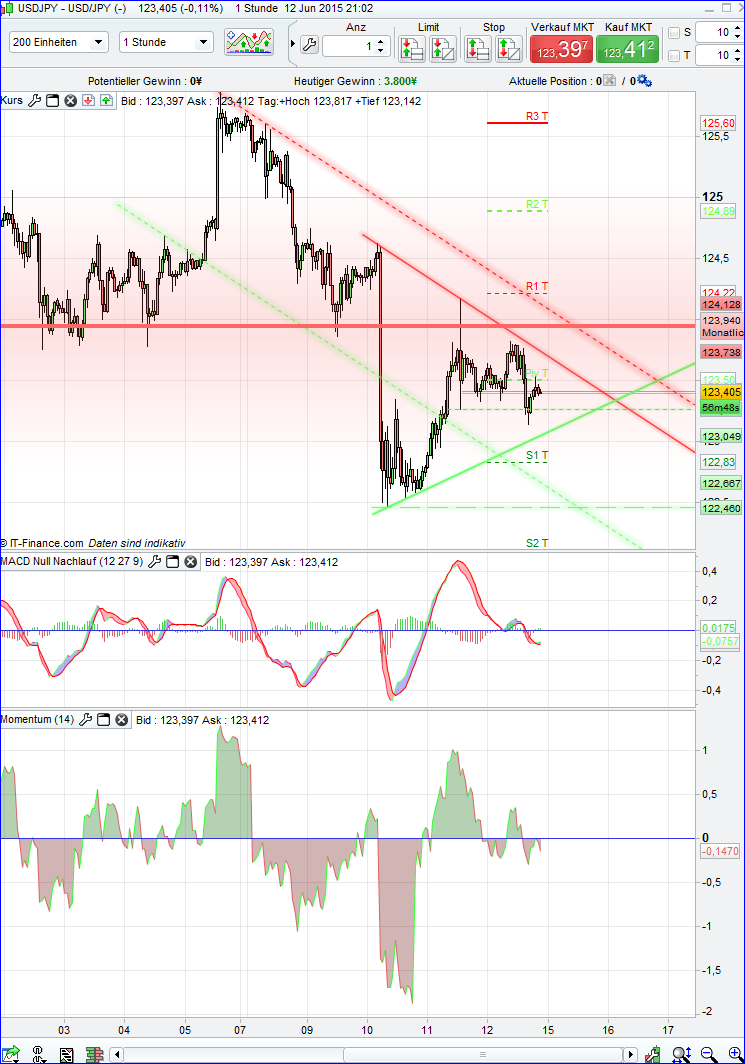
Task: Click the 122,460 price level label
Action: pos(721,508)
